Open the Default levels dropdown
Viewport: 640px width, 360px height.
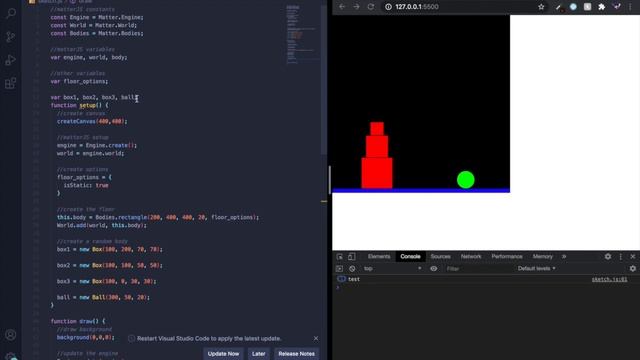click(536, 269)
